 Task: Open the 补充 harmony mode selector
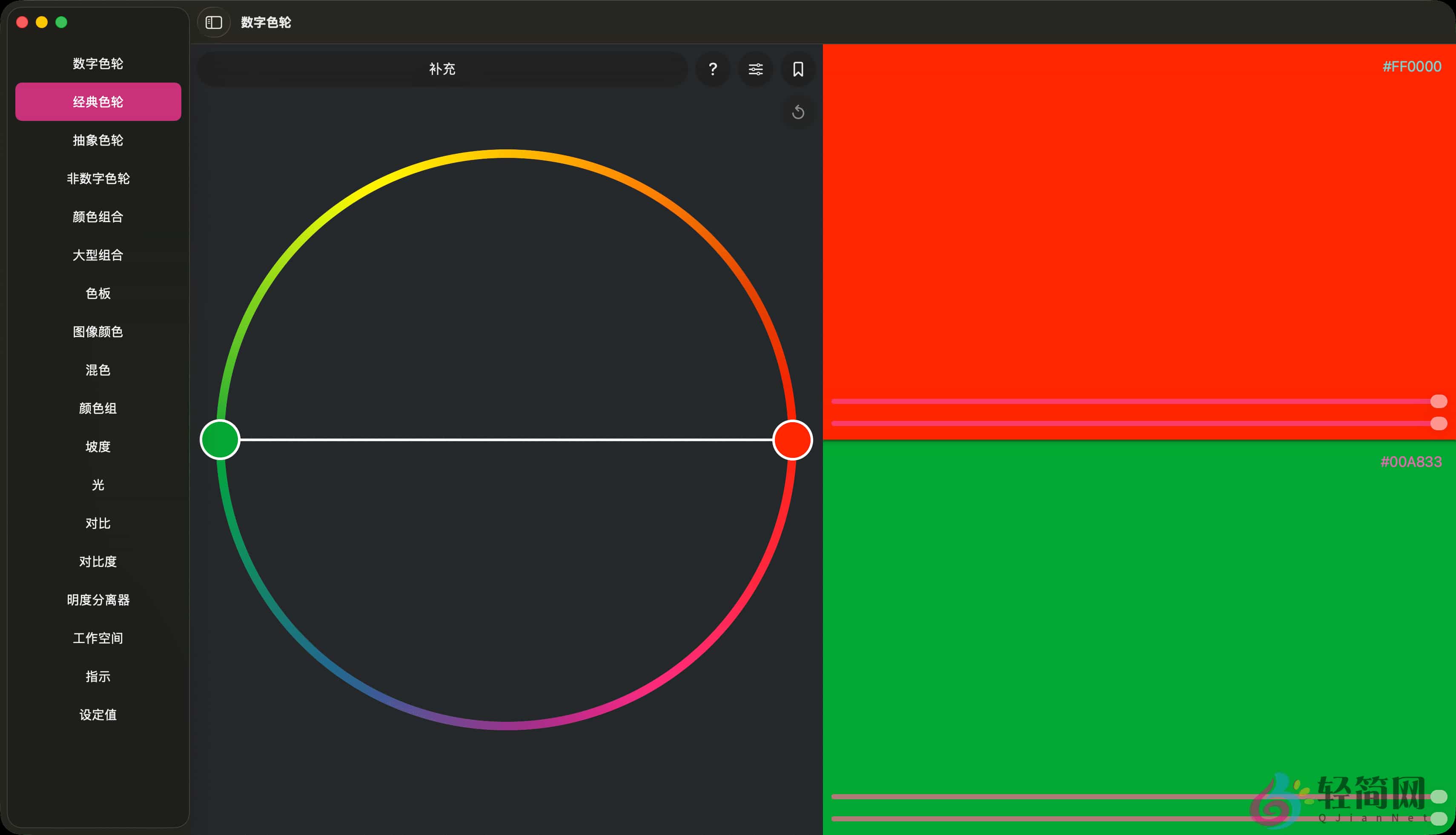[442, 69]
